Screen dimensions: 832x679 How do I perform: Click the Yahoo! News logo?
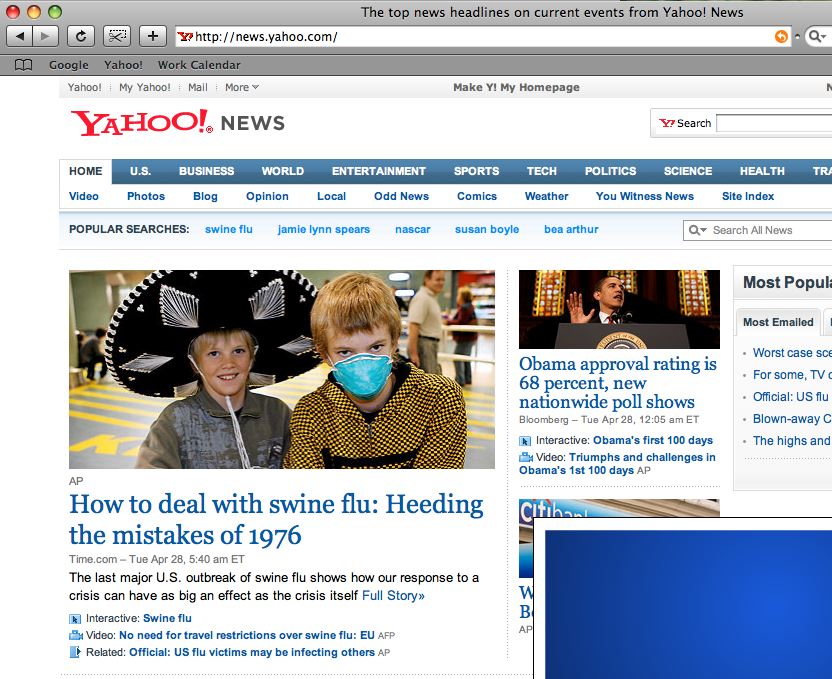177,123
